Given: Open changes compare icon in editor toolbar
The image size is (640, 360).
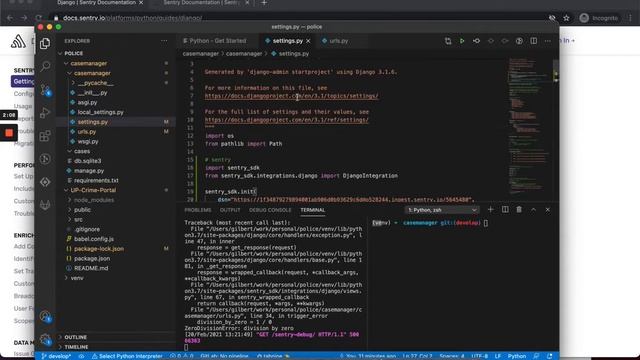Looking at the screenshot, I should 448,41.
